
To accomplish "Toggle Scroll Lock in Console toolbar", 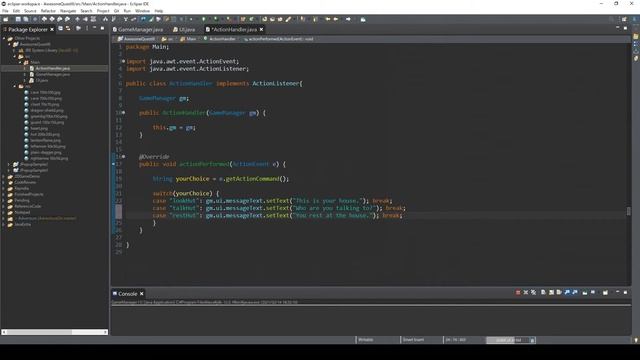I will click(x=551, y=292).
